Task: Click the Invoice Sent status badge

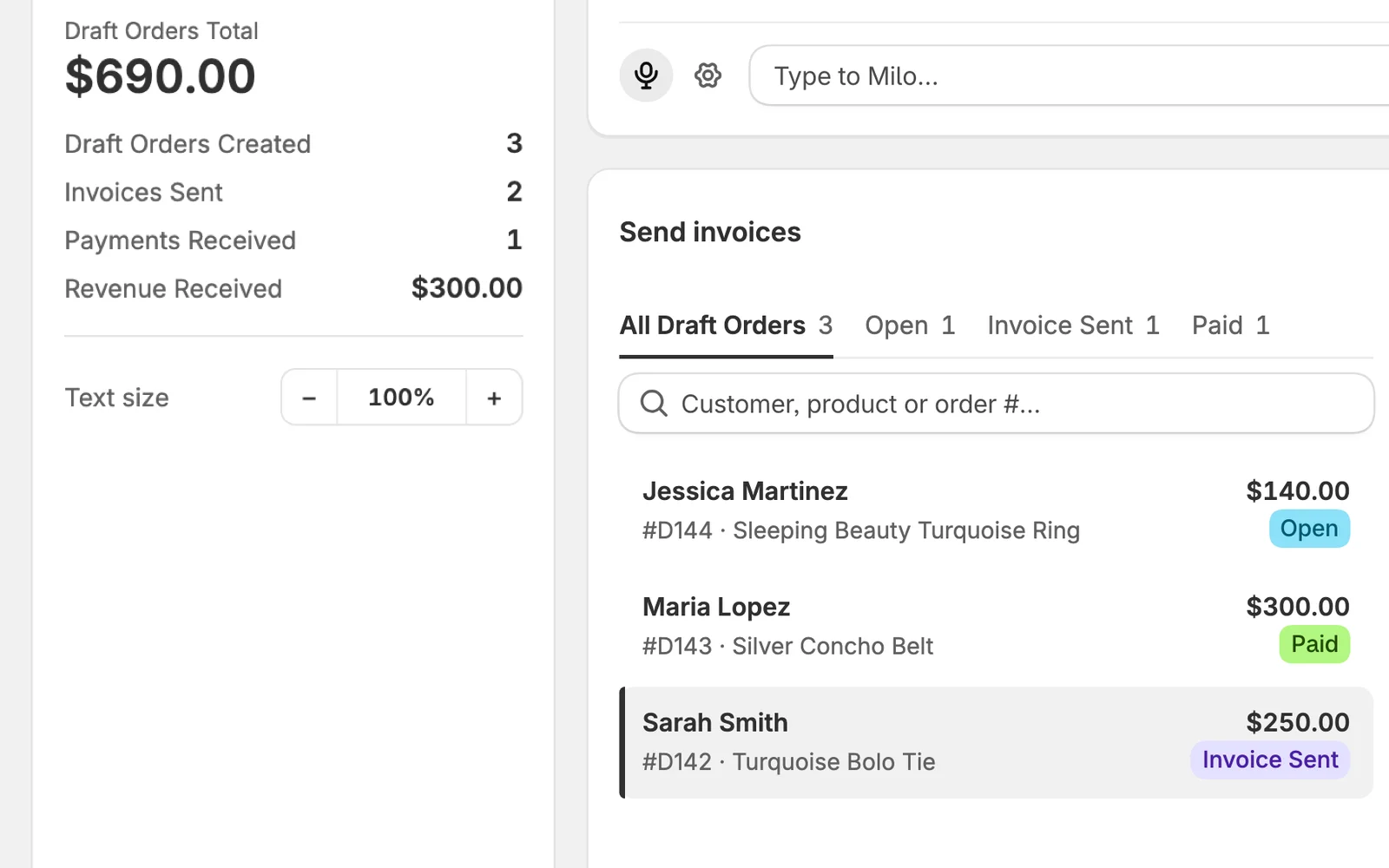Action: (x=1270, y=759)
